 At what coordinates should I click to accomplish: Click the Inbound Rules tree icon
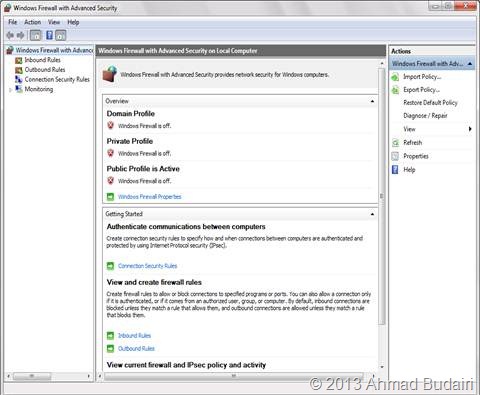19,60
